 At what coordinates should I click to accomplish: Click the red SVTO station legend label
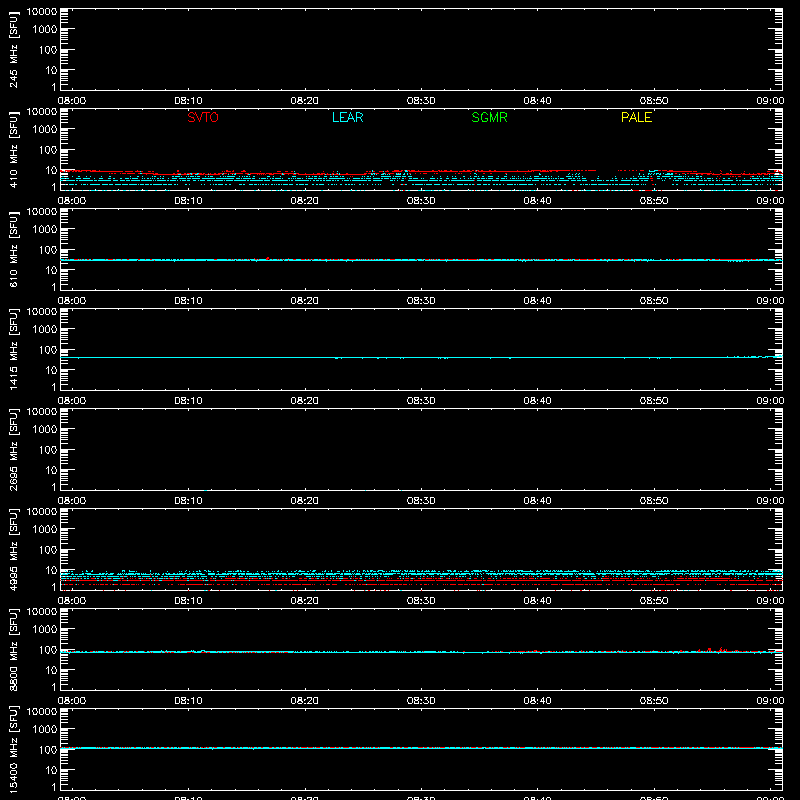tap(203, 117)
